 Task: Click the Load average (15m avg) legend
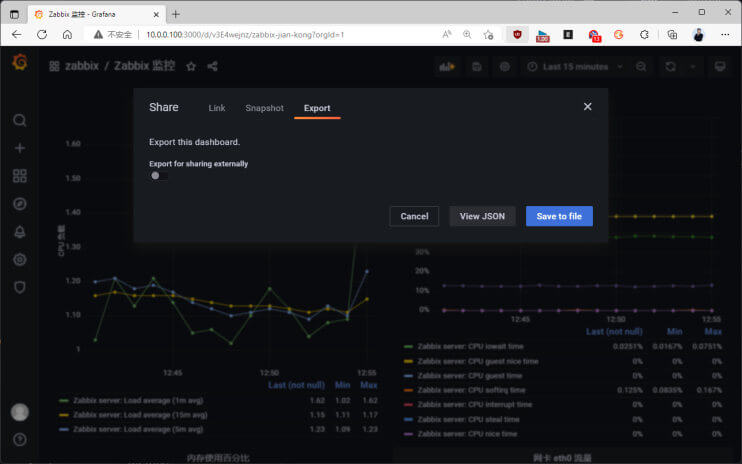pos(140,415)
